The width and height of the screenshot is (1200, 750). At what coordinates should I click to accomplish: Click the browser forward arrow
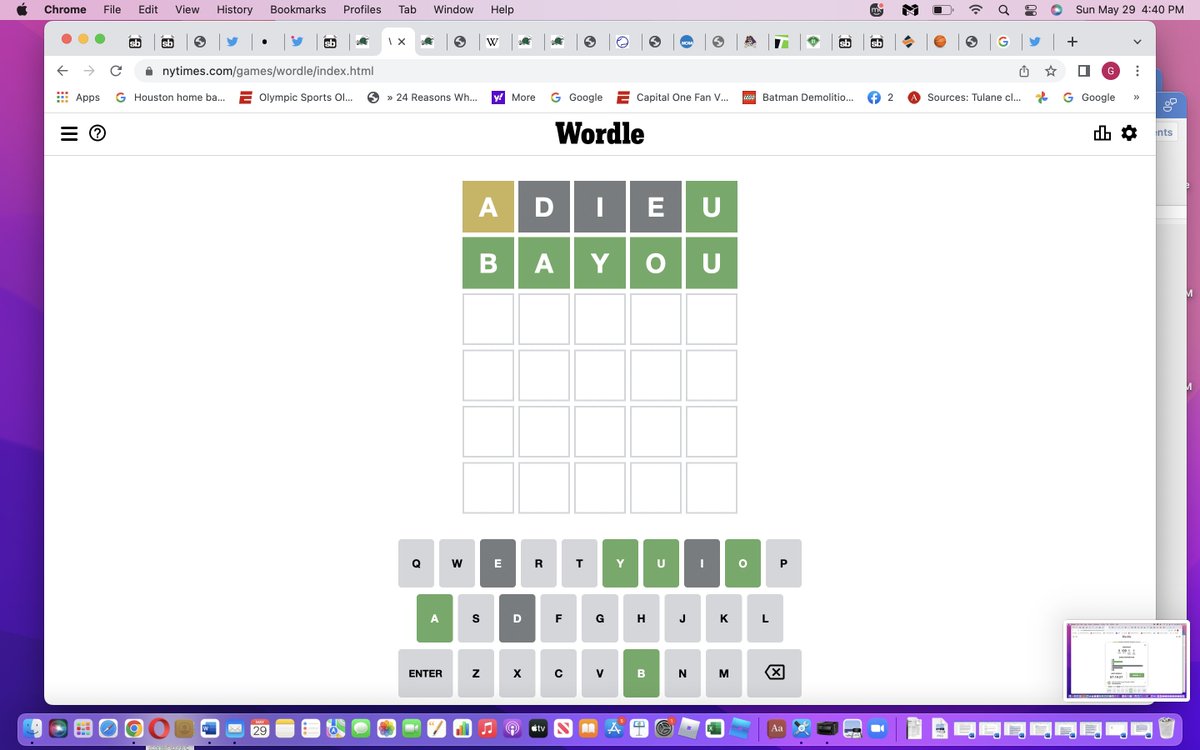pos(89,71)
